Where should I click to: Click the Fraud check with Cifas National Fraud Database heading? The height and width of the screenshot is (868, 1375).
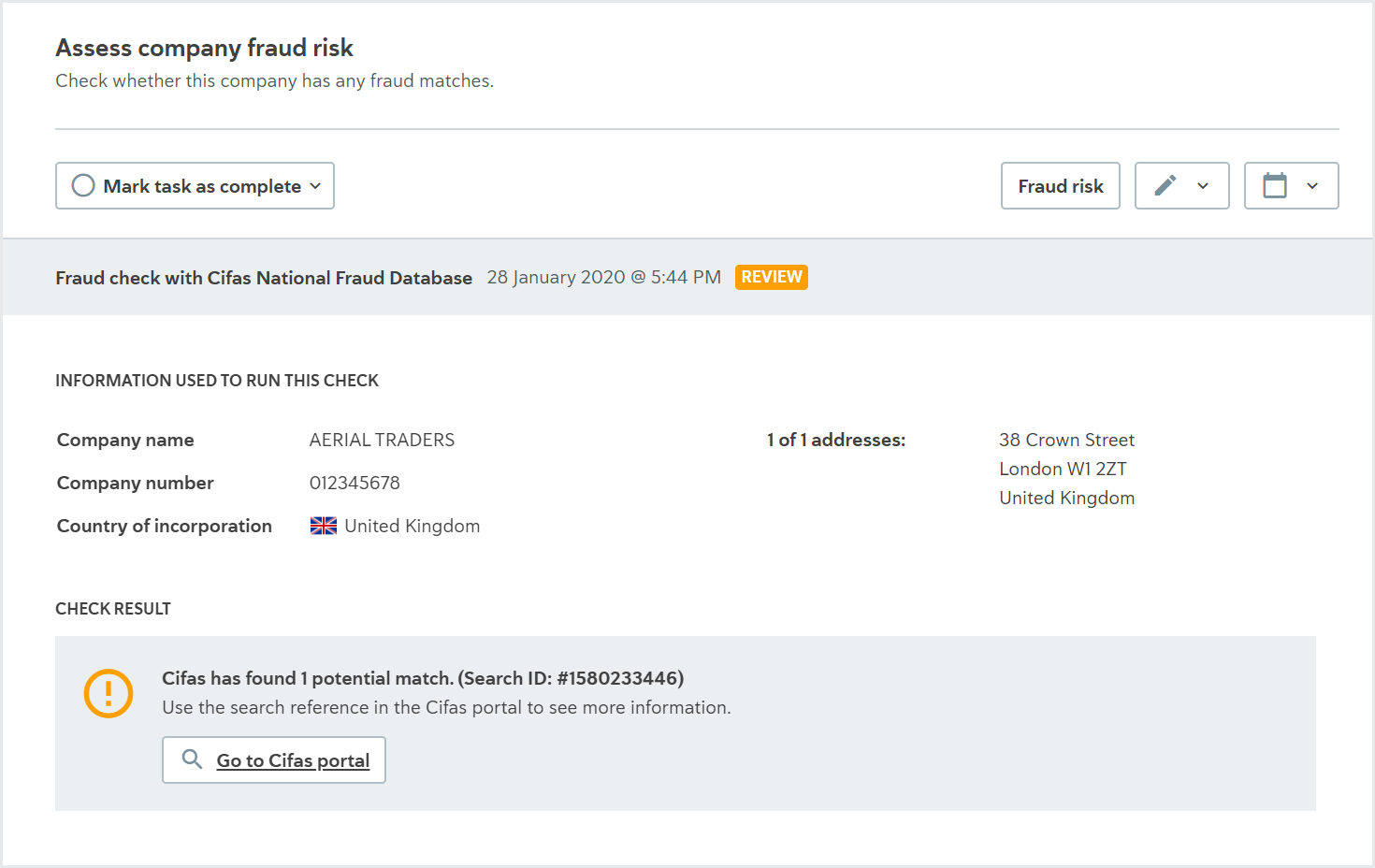click(x=264, y=278)
